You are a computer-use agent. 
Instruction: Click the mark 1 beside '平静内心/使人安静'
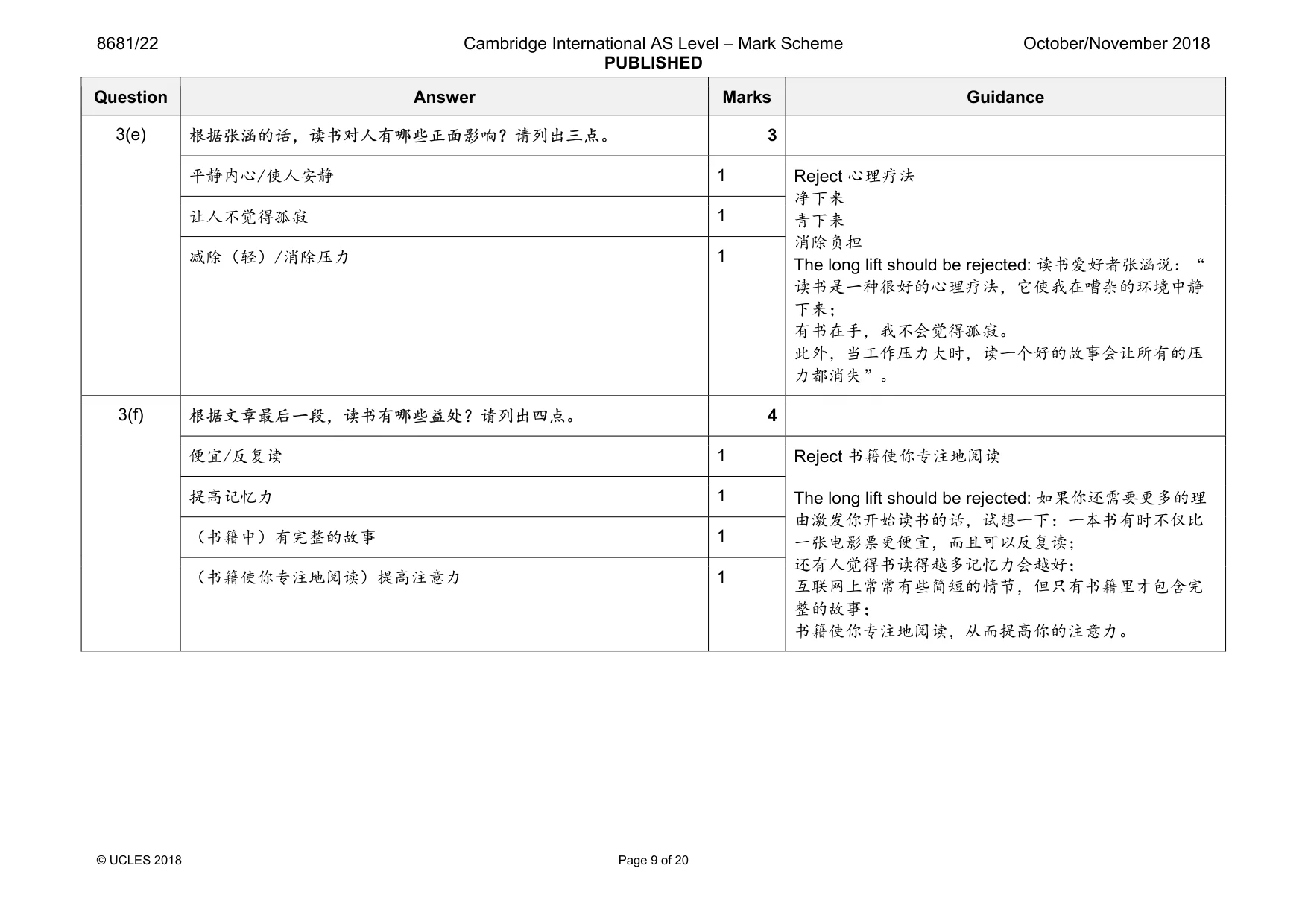[721, 175]
